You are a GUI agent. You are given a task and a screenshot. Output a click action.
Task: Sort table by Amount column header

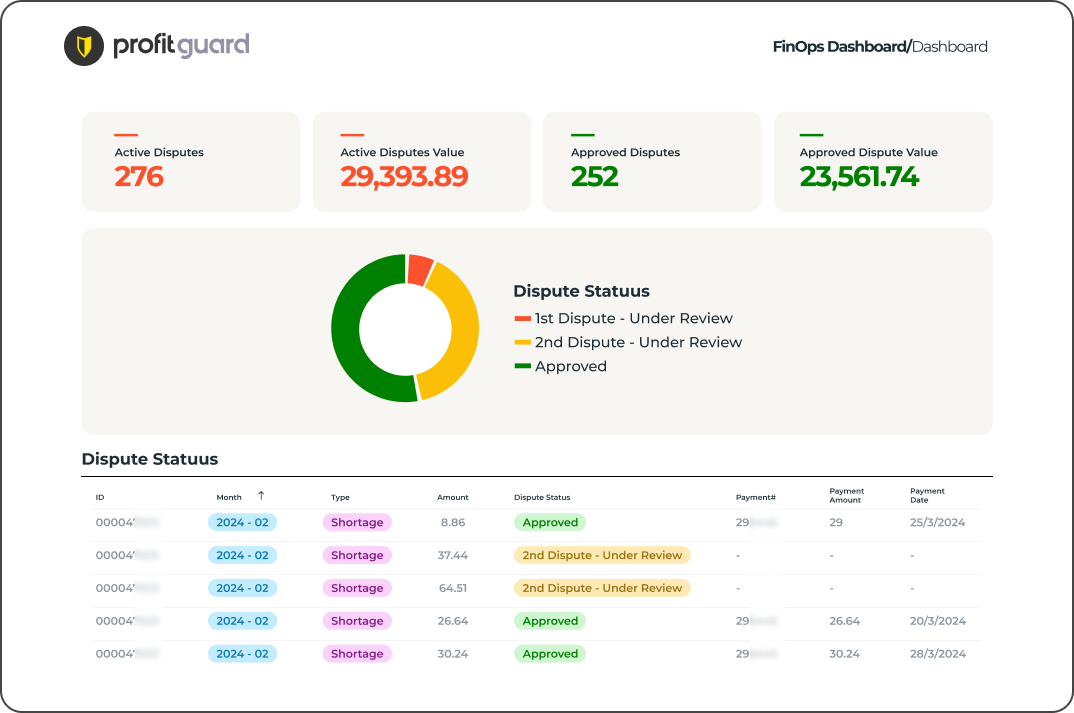[452, 497]
